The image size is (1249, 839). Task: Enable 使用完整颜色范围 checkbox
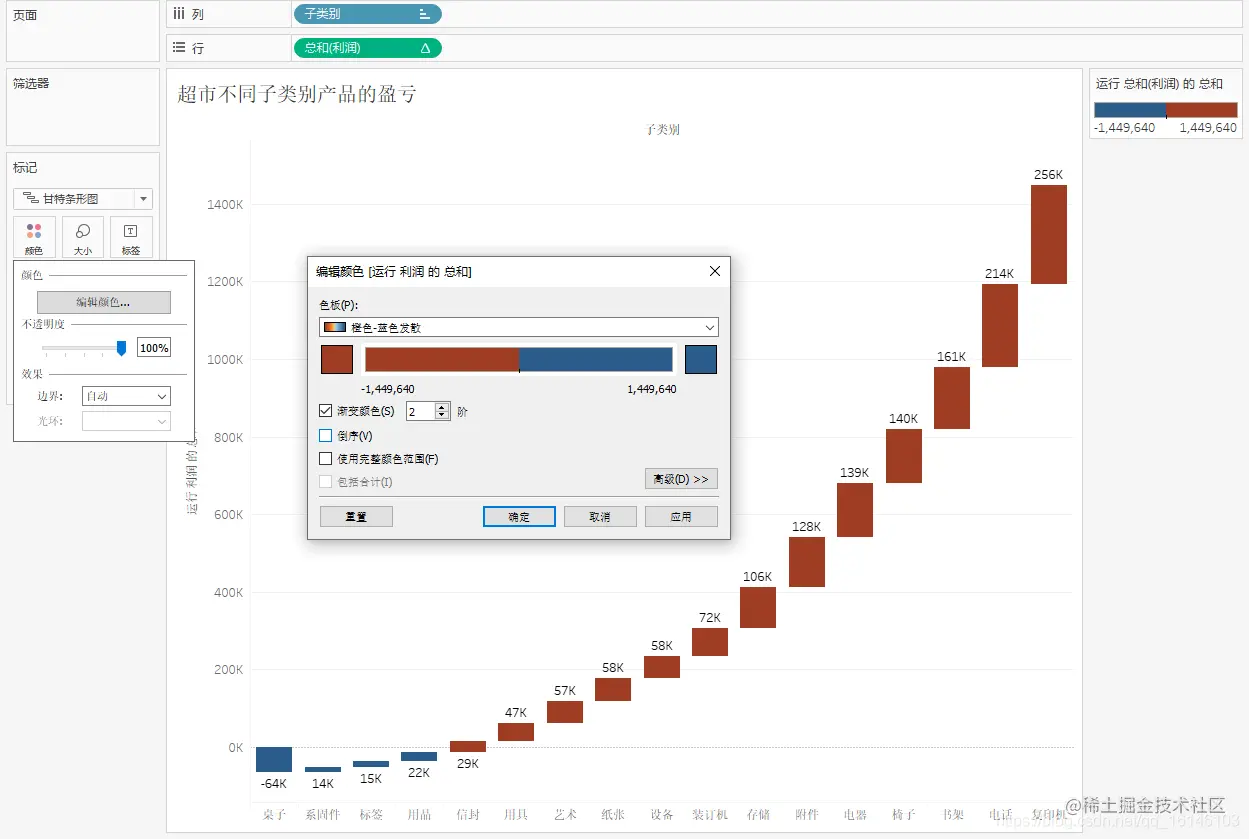click(x=325, y=458)
